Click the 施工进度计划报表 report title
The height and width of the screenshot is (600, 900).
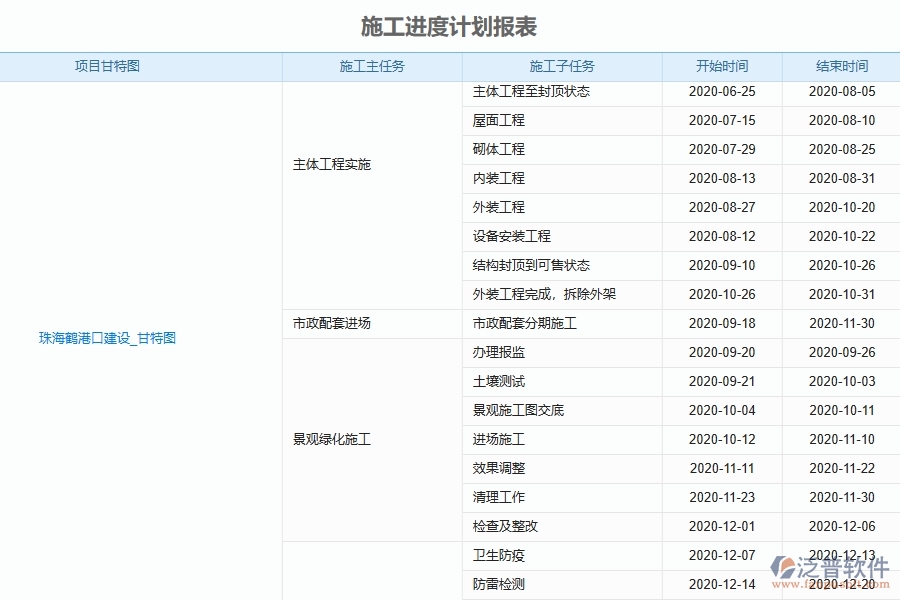tap(449, 28)
